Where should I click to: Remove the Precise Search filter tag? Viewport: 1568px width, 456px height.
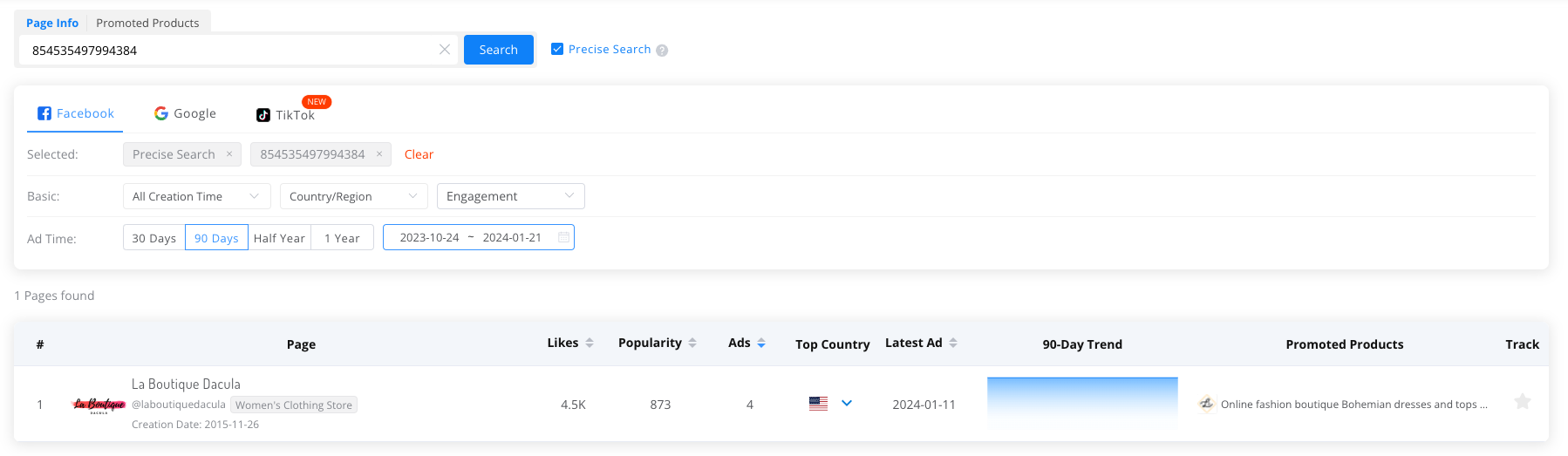coord(229,154)
